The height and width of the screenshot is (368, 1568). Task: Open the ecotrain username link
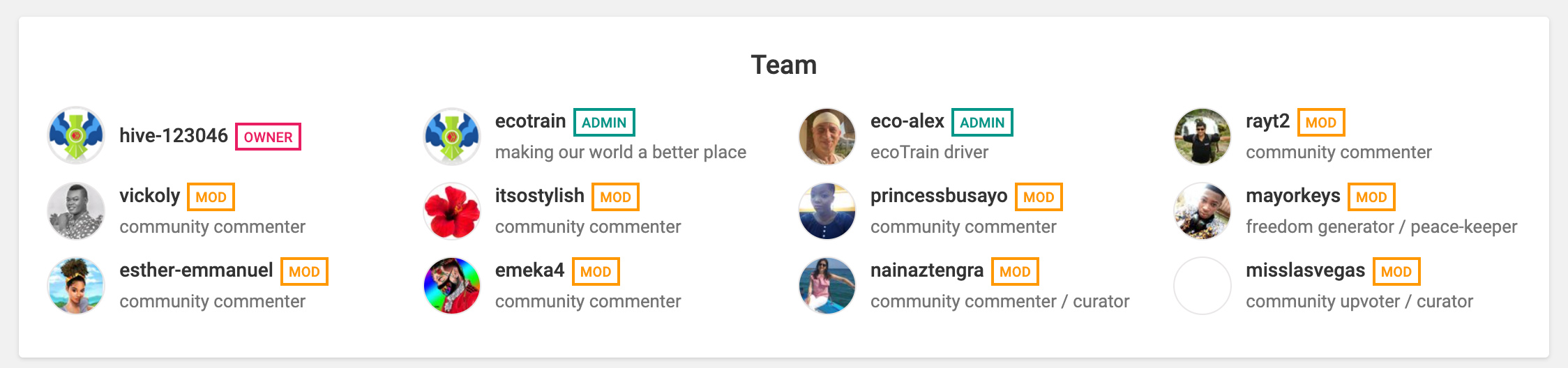coord(530,121)
